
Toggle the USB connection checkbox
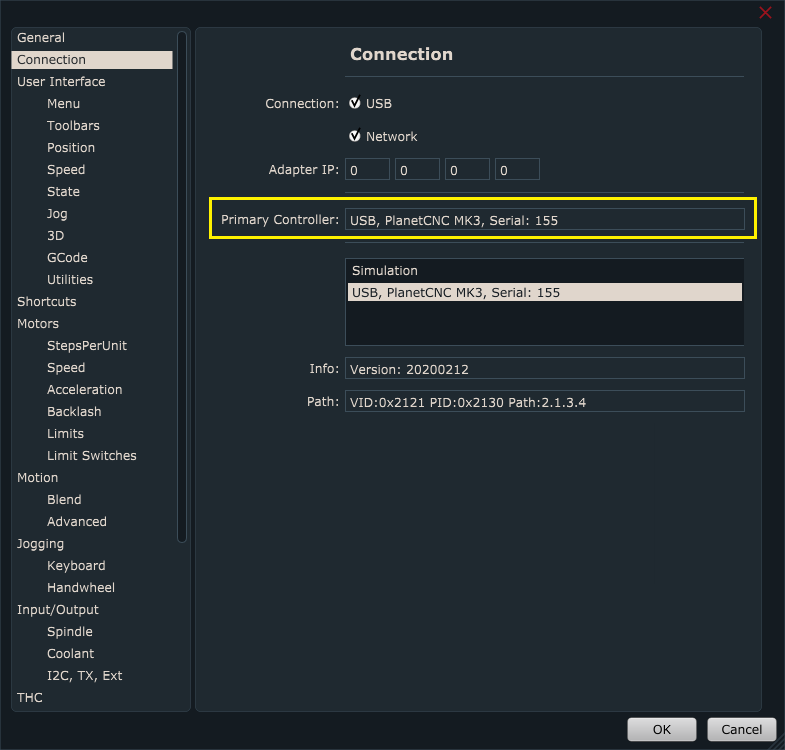pyautogui.click(x=355, y=103)
